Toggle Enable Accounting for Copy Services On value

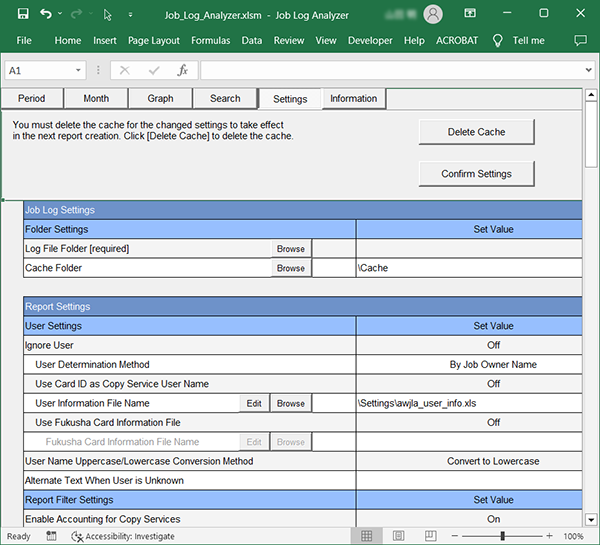pyautogui.click(x=493, y=519)
